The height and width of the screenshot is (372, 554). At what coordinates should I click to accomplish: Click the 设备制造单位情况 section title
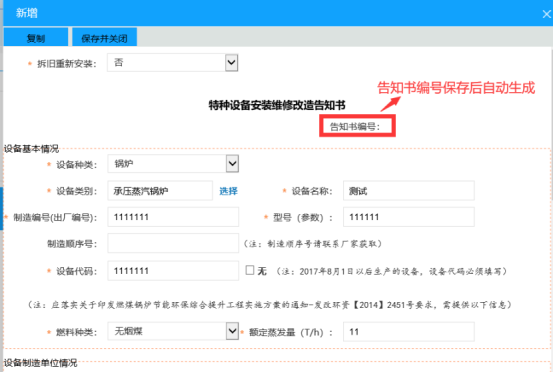pos(40,363)
